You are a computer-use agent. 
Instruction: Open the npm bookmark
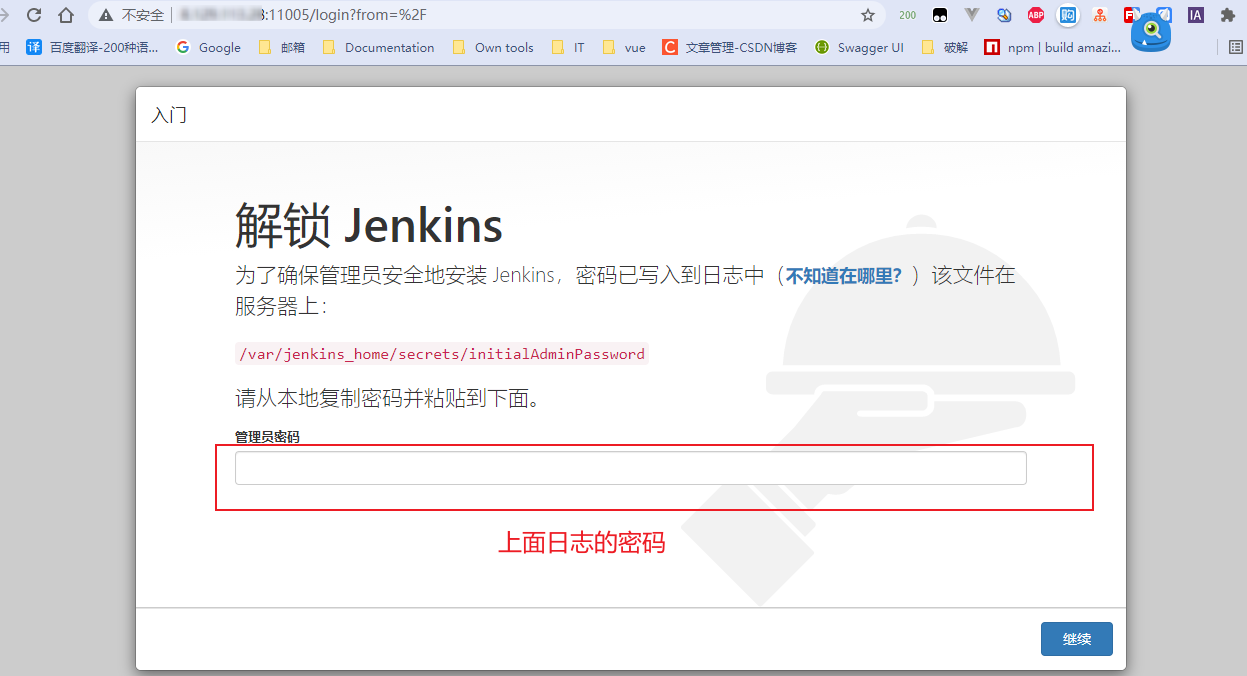(x=1053, y=47)
